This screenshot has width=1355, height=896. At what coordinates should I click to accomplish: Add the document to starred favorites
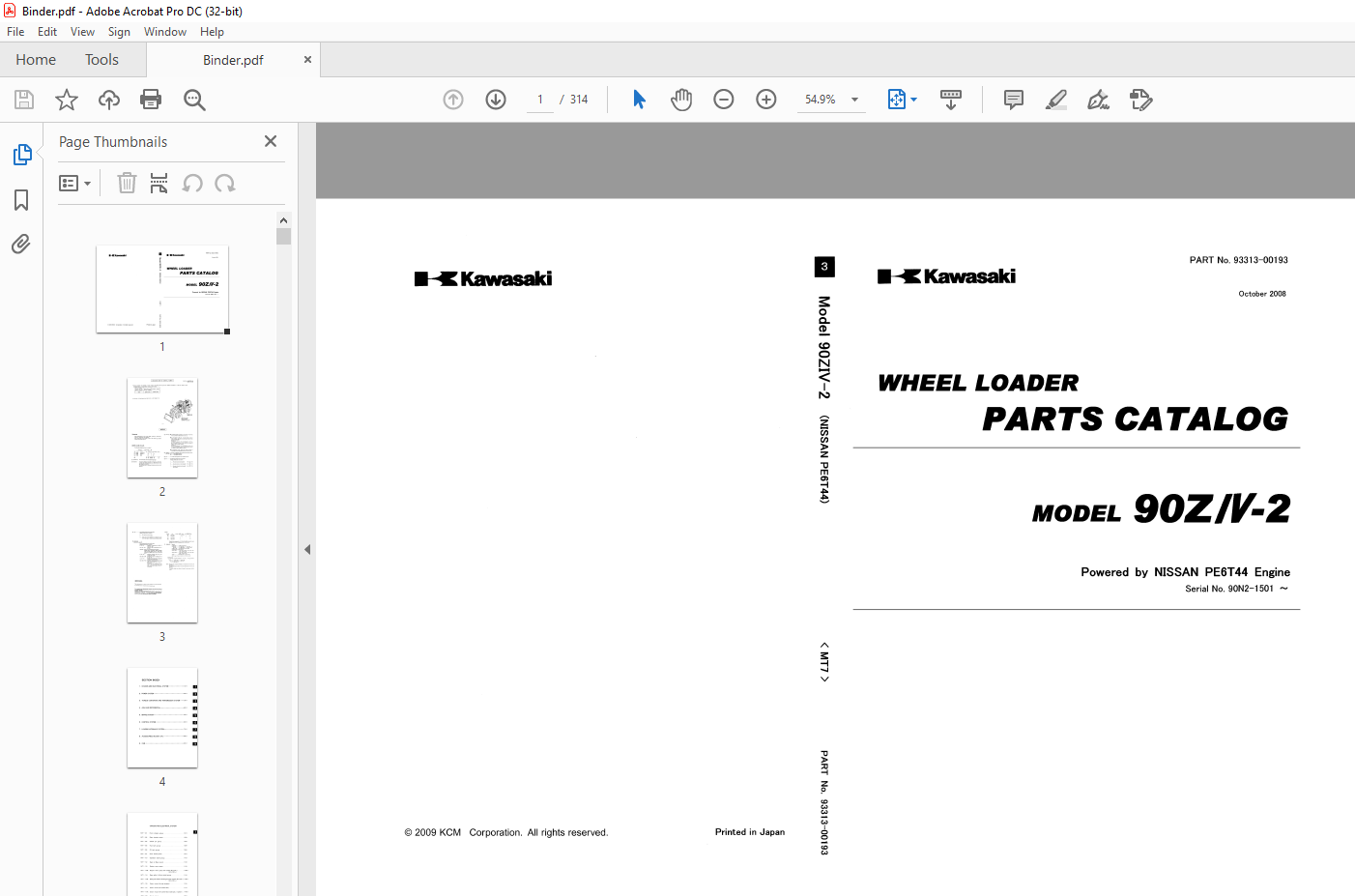(x=67, y=100)
